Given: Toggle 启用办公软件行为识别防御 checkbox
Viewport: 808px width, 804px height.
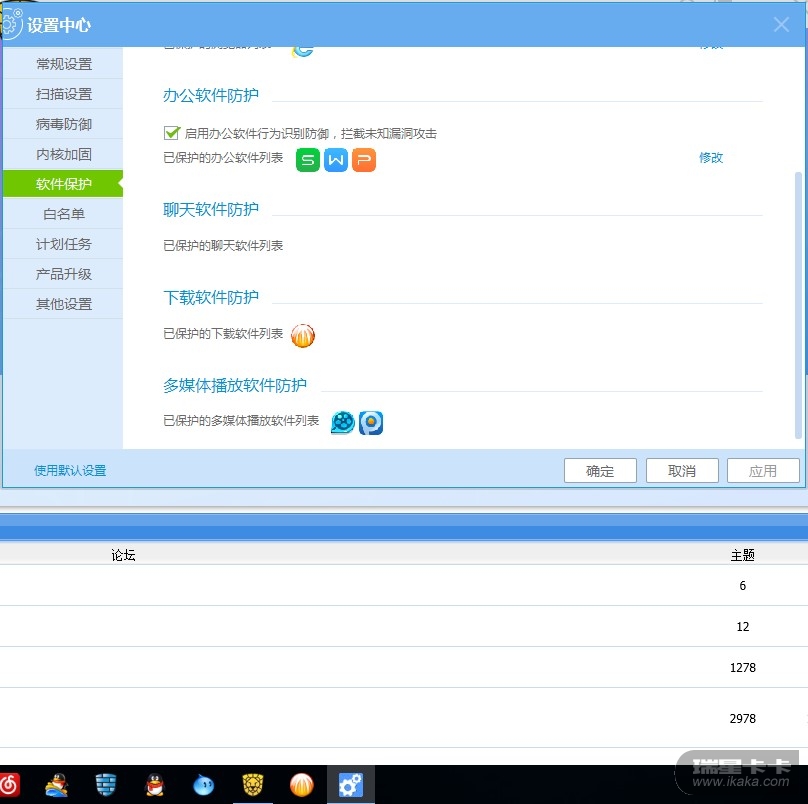Looking at the screenshot, I should (172, 133).
